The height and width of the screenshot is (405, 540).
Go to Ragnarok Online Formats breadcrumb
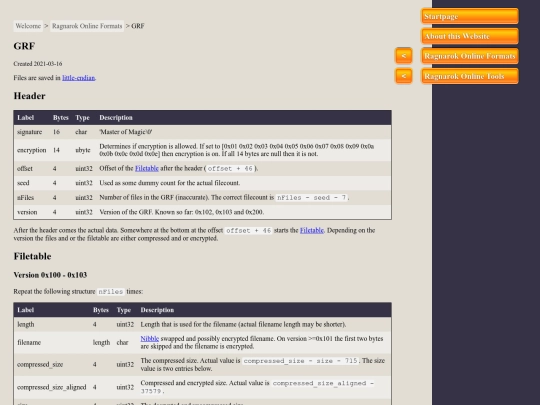pyautogui.click(x=87, y=26)
